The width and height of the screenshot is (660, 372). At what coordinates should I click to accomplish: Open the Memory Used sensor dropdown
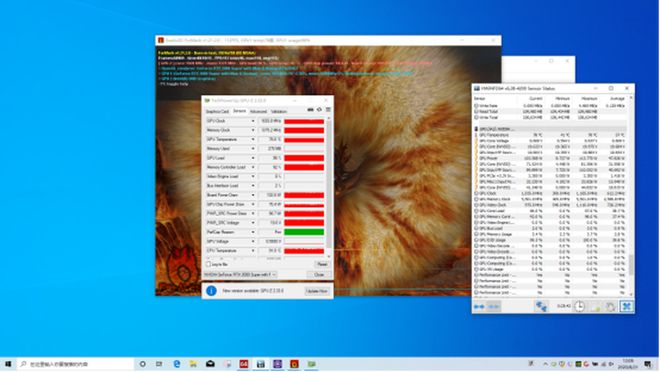(253, 149)
